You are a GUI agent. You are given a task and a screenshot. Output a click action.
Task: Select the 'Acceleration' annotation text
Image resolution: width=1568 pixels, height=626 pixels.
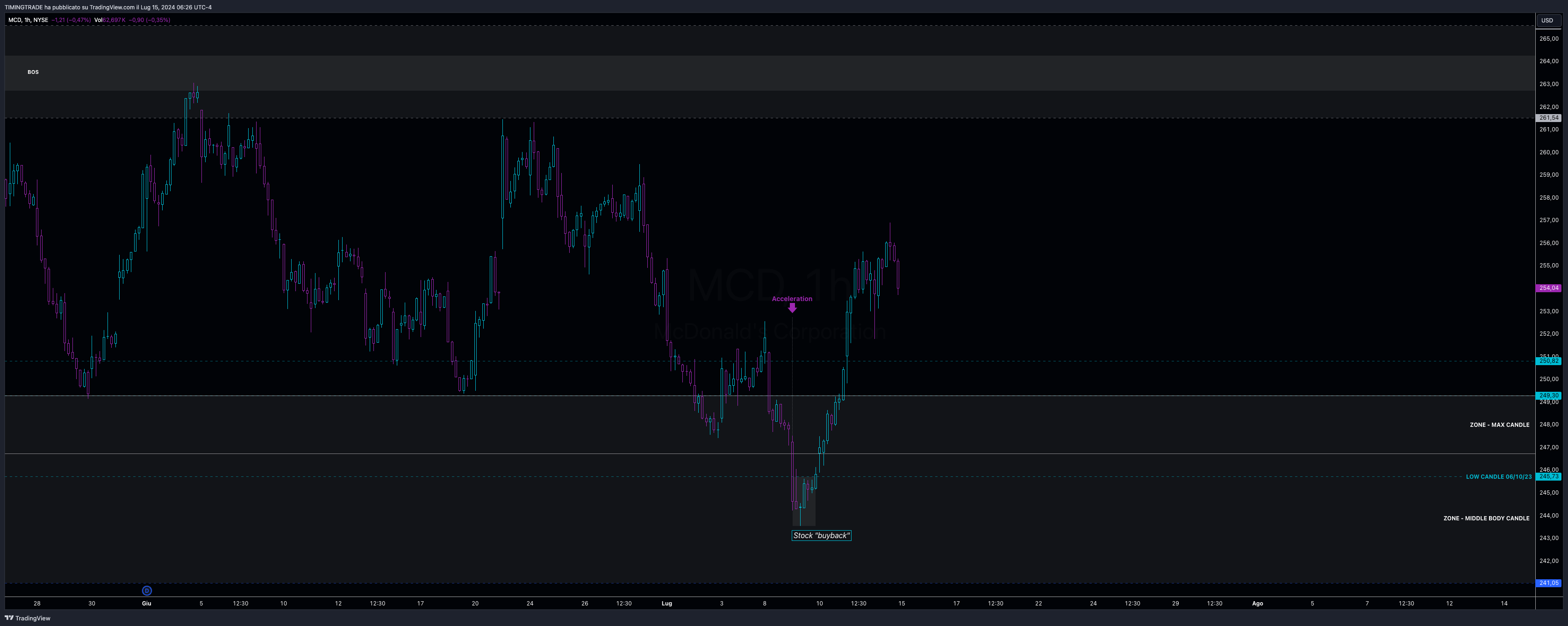pos(792,299)
